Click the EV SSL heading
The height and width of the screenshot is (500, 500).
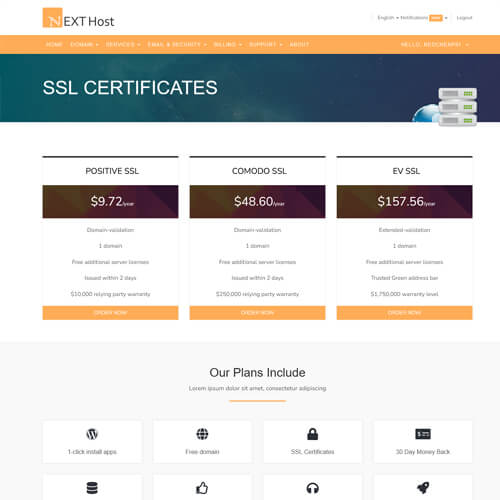pyautogui.click(x=406, y=171)
